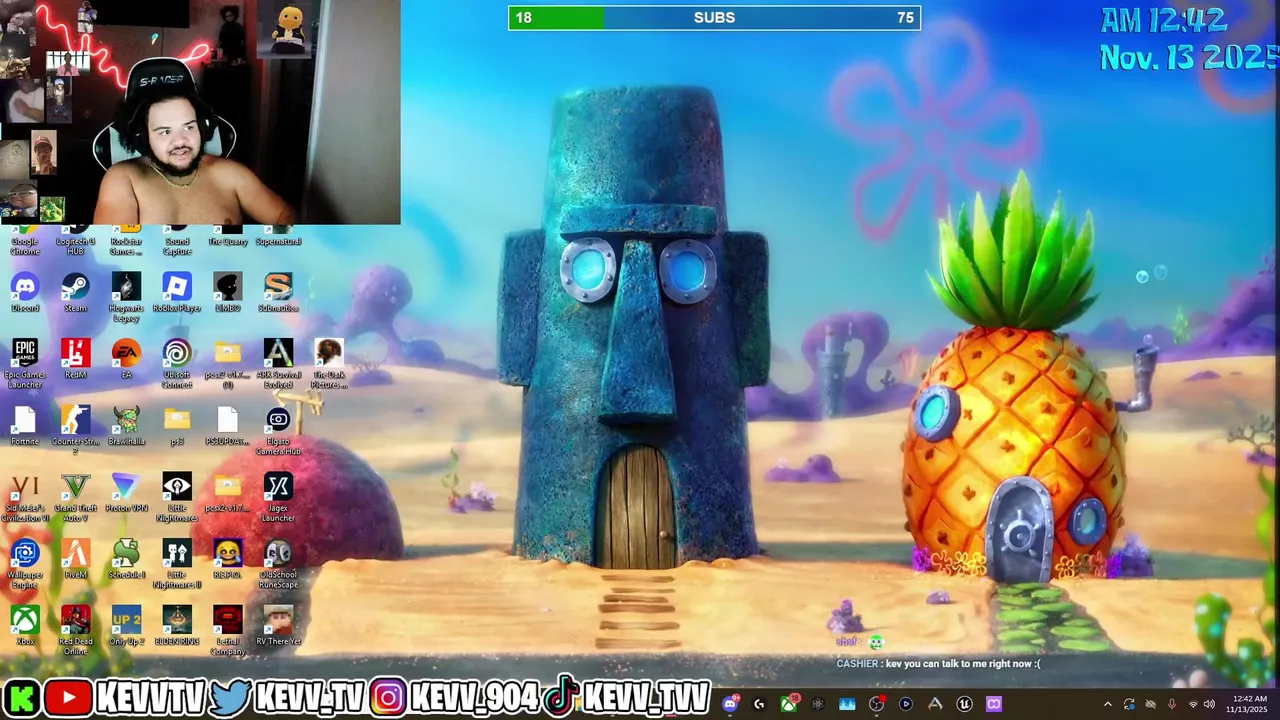This screenshot has height=720, width=1280.
Task: Open the Elgato Camera Hub shortcut
Action: click(278, 431)
